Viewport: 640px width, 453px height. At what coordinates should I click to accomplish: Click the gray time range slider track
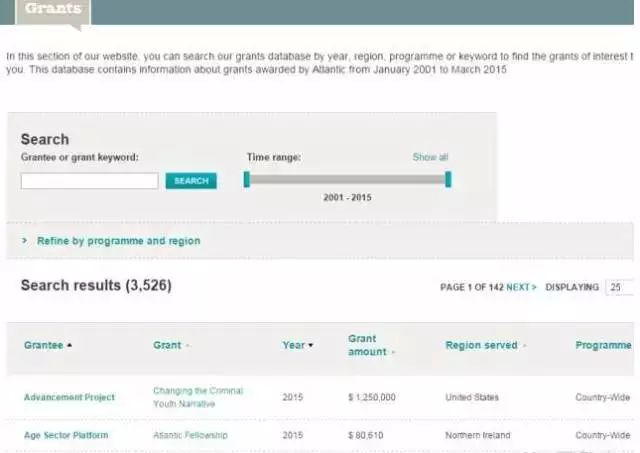coord(347,180)
